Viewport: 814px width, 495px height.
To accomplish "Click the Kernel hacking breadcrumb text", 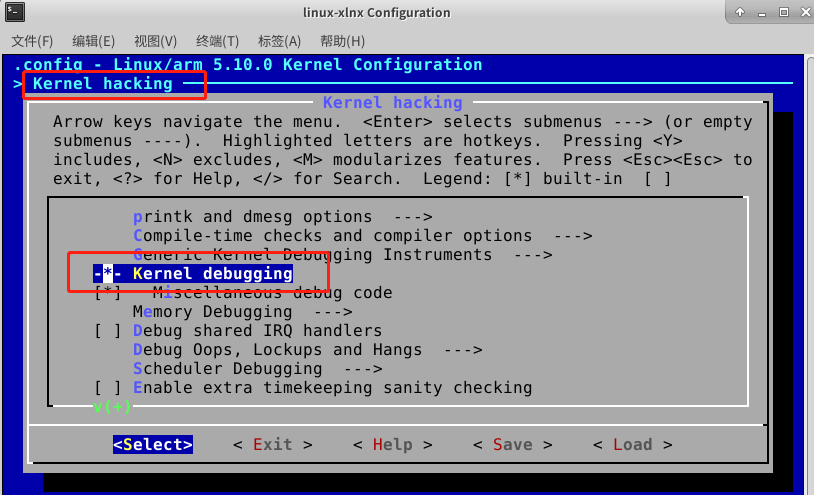I will (102, 84).
